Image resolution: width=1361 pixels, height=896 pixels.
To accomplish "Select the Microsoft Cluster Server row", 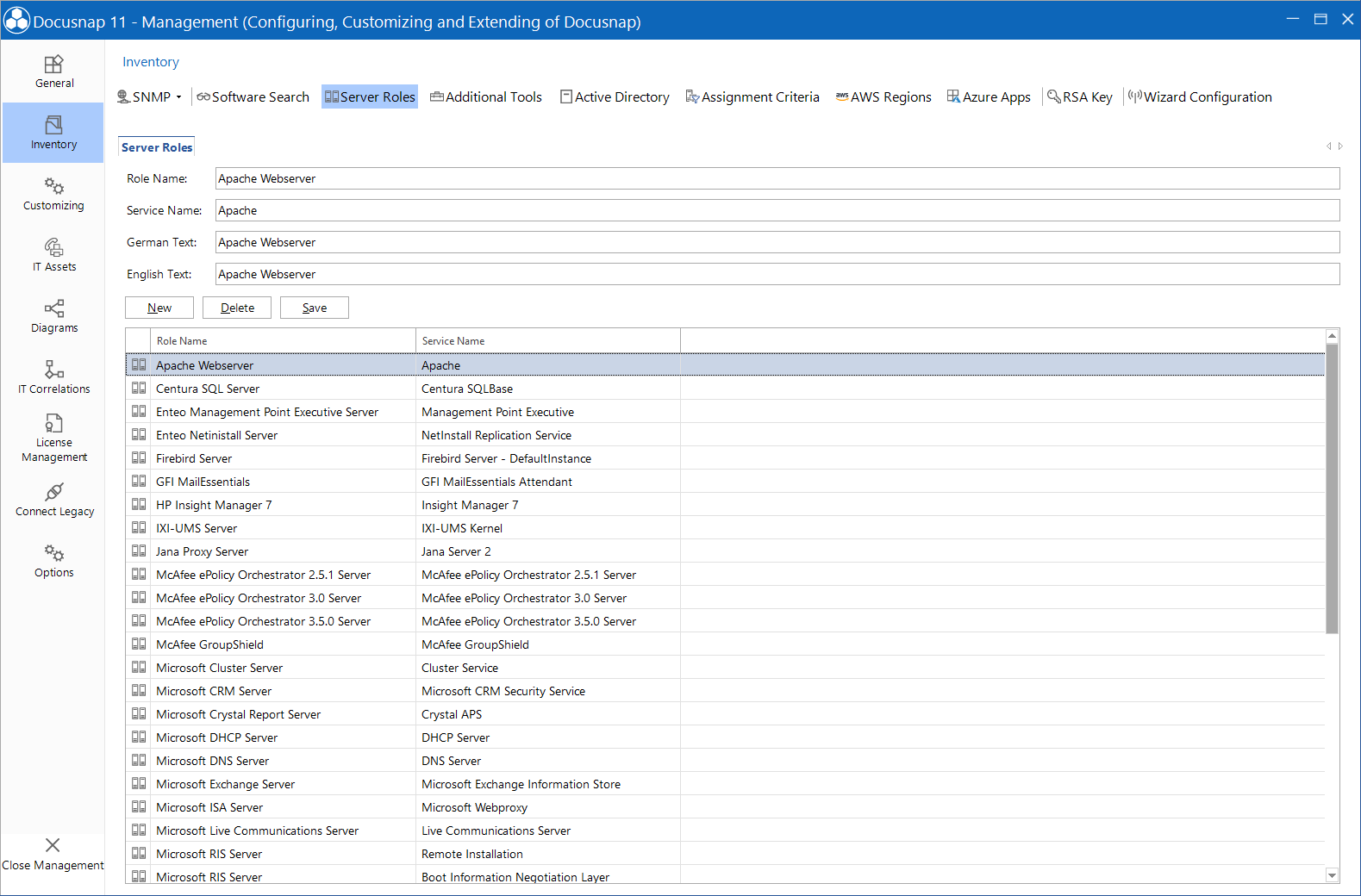I will click(x=725, y=668).
